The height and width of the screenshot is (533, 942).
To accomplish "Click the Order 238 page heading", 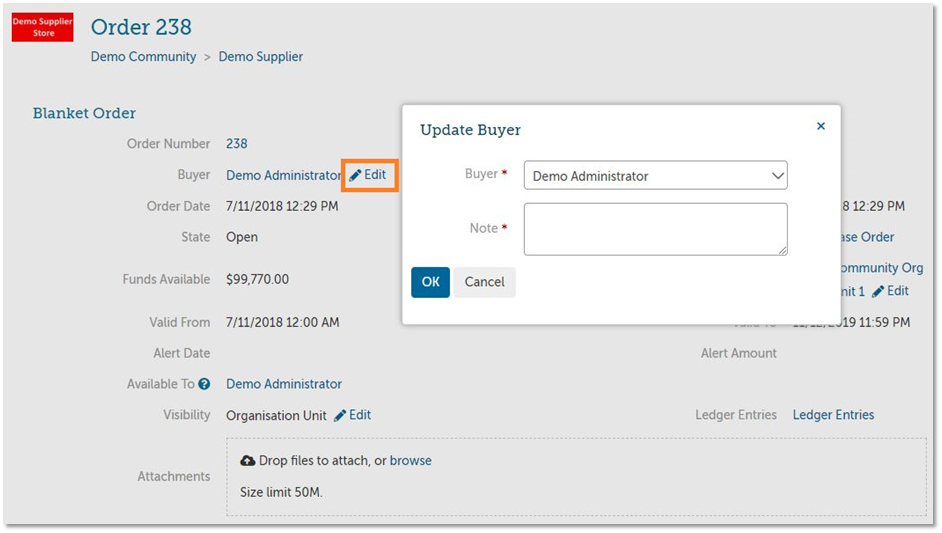I will click(x=141, y=27).
